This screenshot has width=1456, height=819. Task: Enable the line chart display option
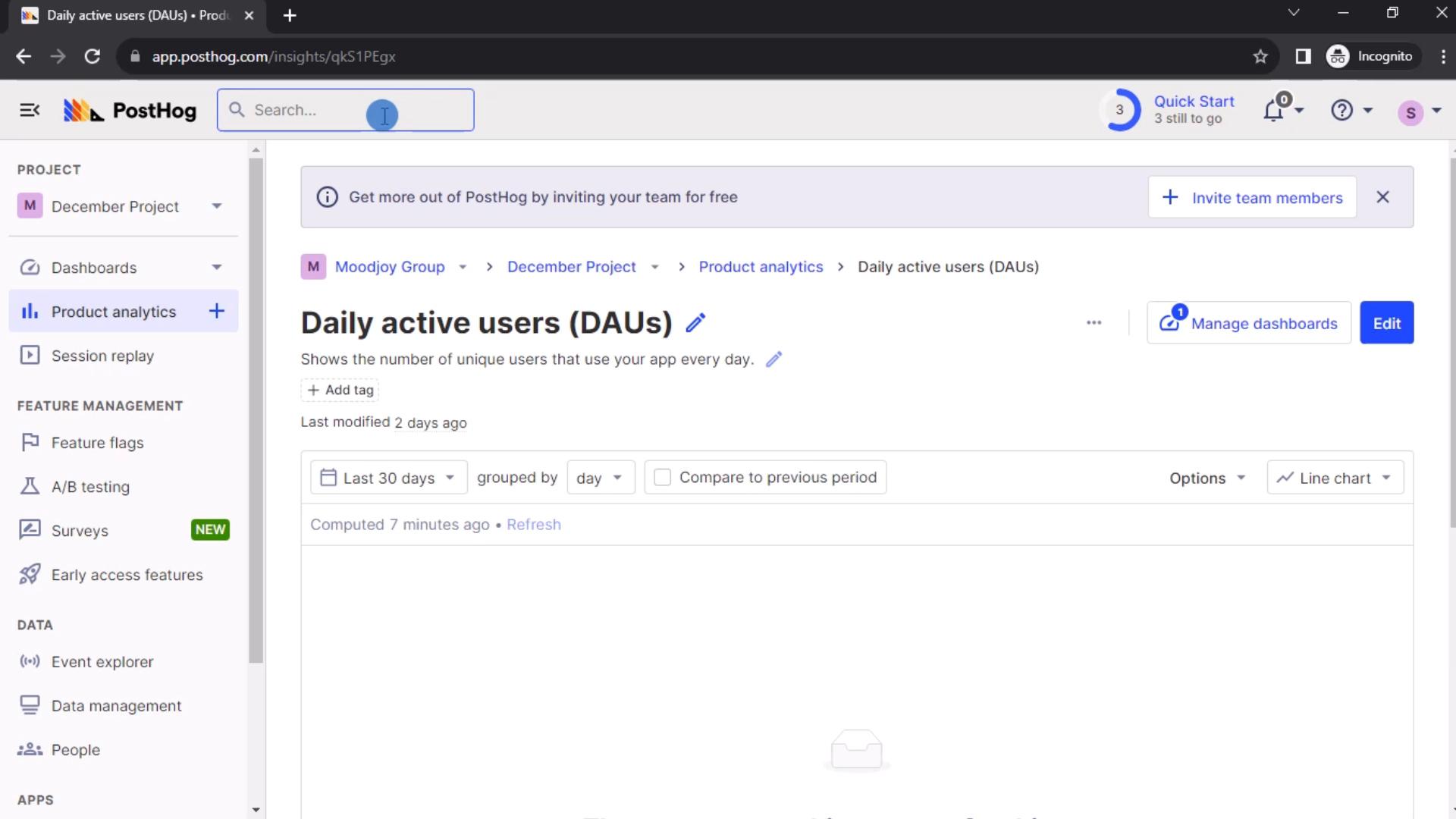click(1335, 477)
